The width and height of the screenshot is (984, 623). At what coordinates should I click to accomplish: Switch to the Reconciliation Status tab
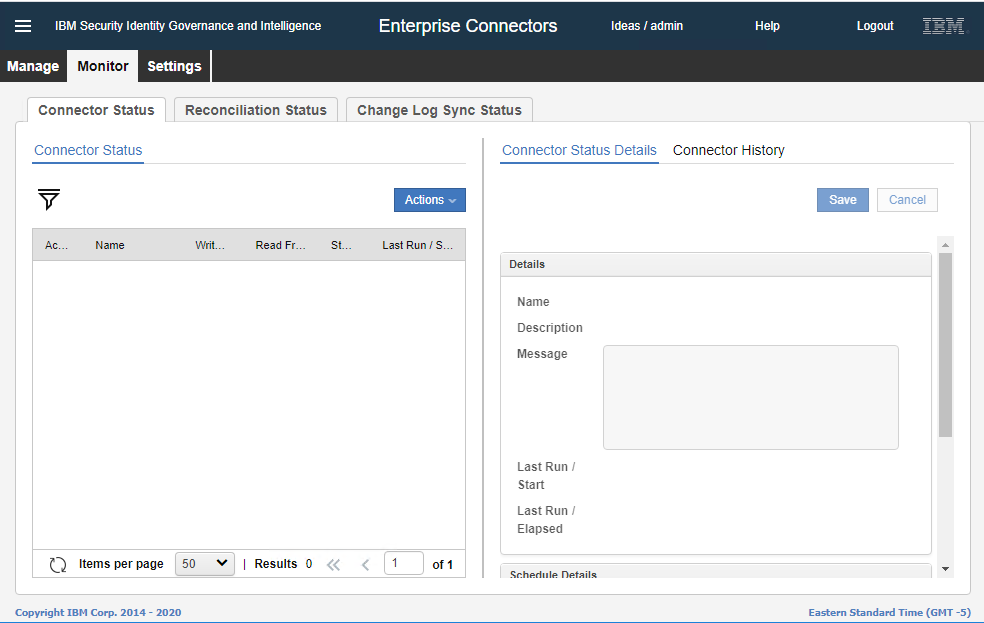coord(255,110)
